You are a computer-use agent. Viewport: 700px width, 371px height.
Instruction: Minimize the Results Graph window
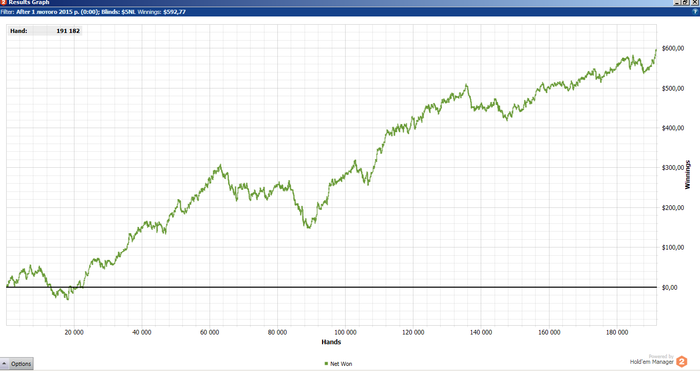pos(678,2)
